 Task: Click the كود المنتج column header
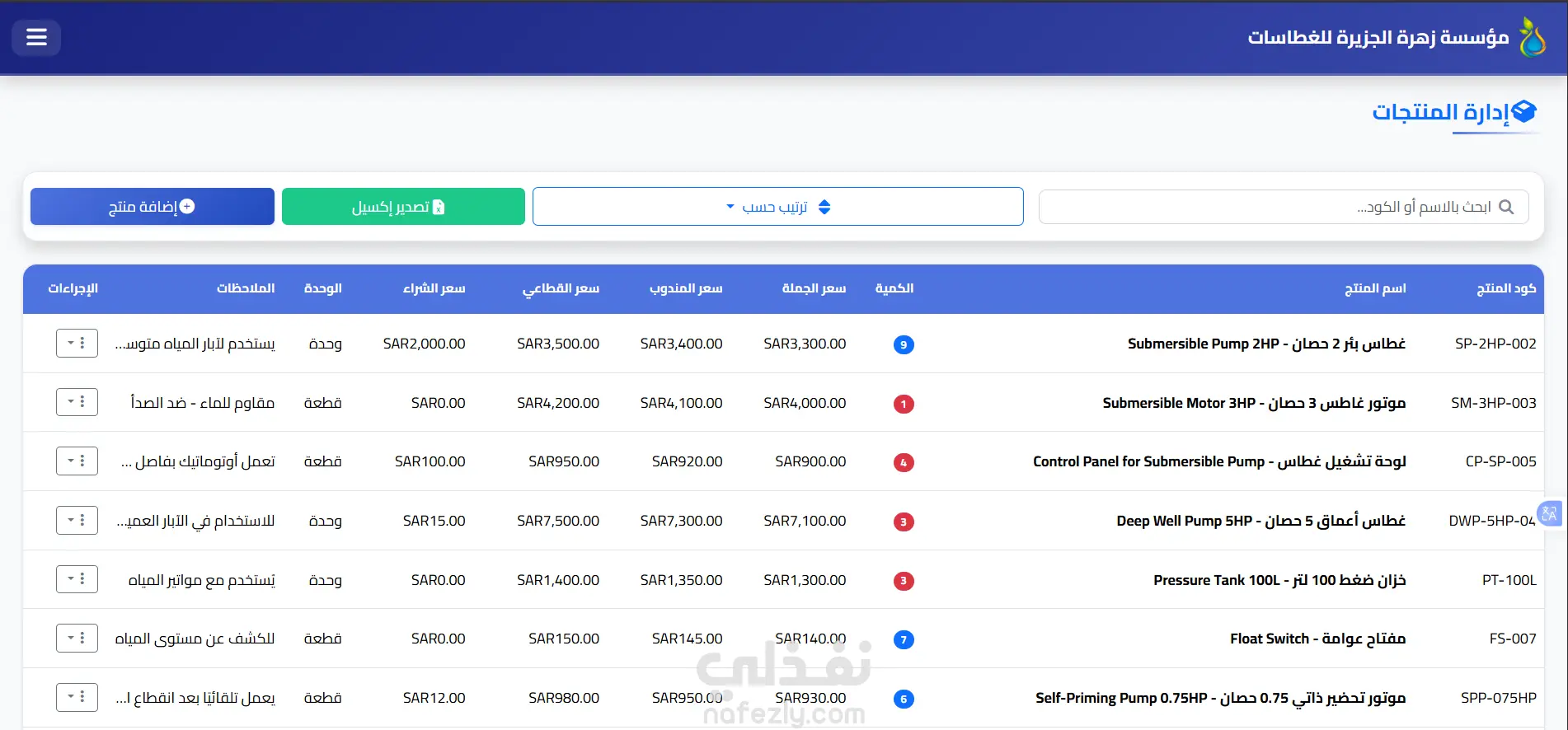click(x=1506, y=288)
